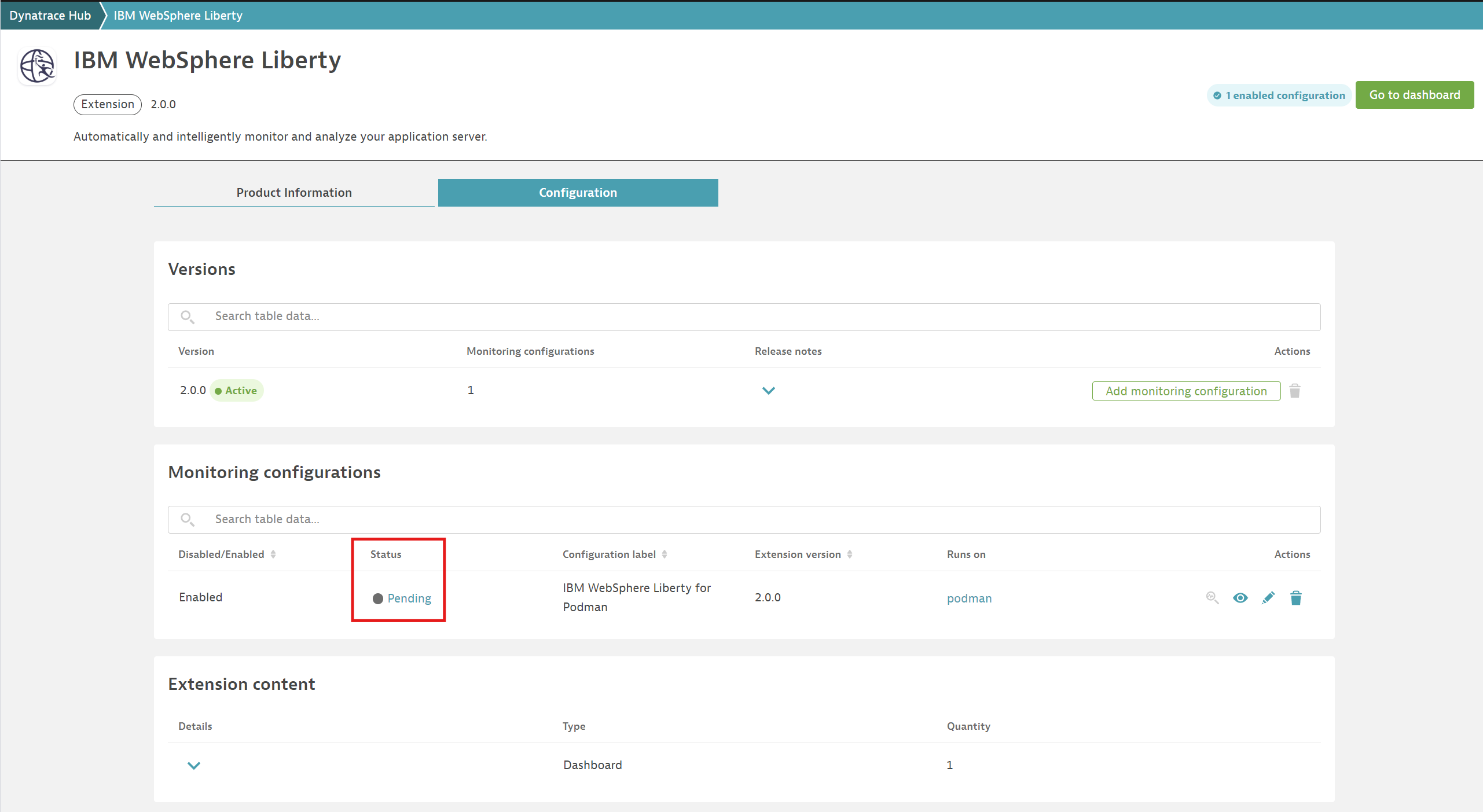Click Go to dashboard button

click(1414, 95)
